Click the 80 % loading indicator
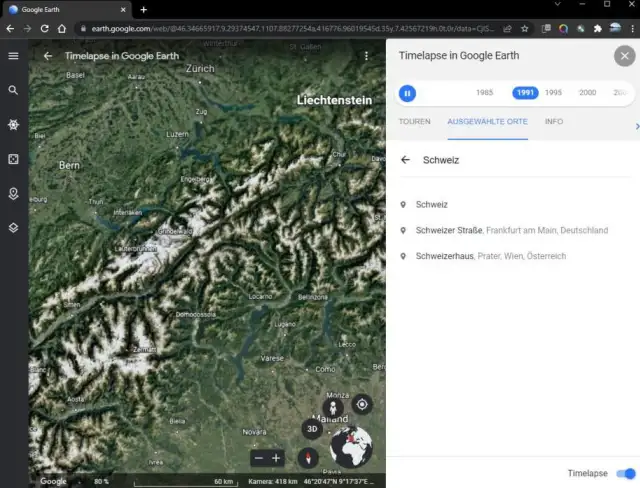The width and height of the screenshot is (640, 488). (101, 481)
